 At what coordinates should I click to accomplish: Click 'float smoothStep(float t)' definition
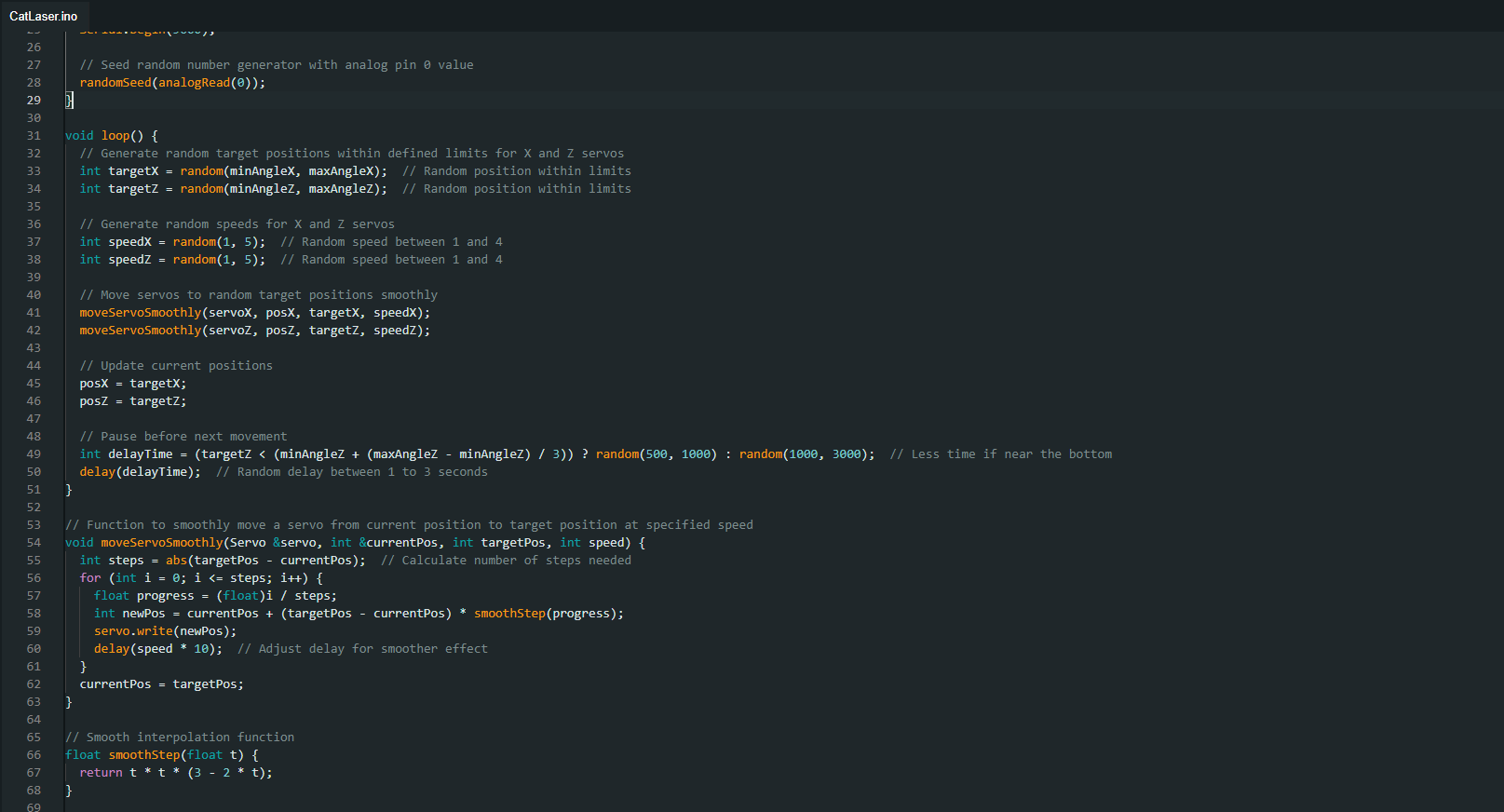tap(162, 755)
